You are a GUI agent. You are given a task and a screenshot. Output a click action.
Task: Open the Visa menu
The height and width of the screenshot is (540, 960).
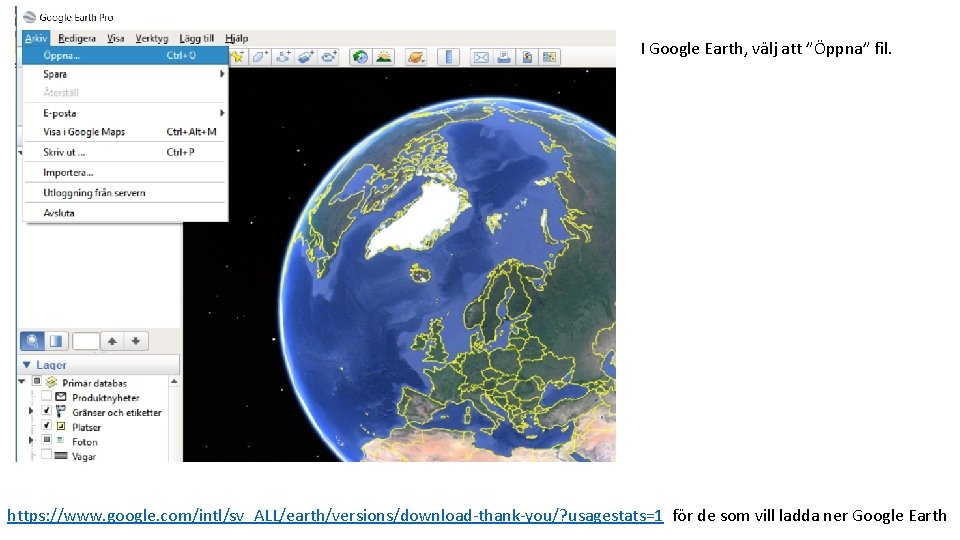pos(116,38)
